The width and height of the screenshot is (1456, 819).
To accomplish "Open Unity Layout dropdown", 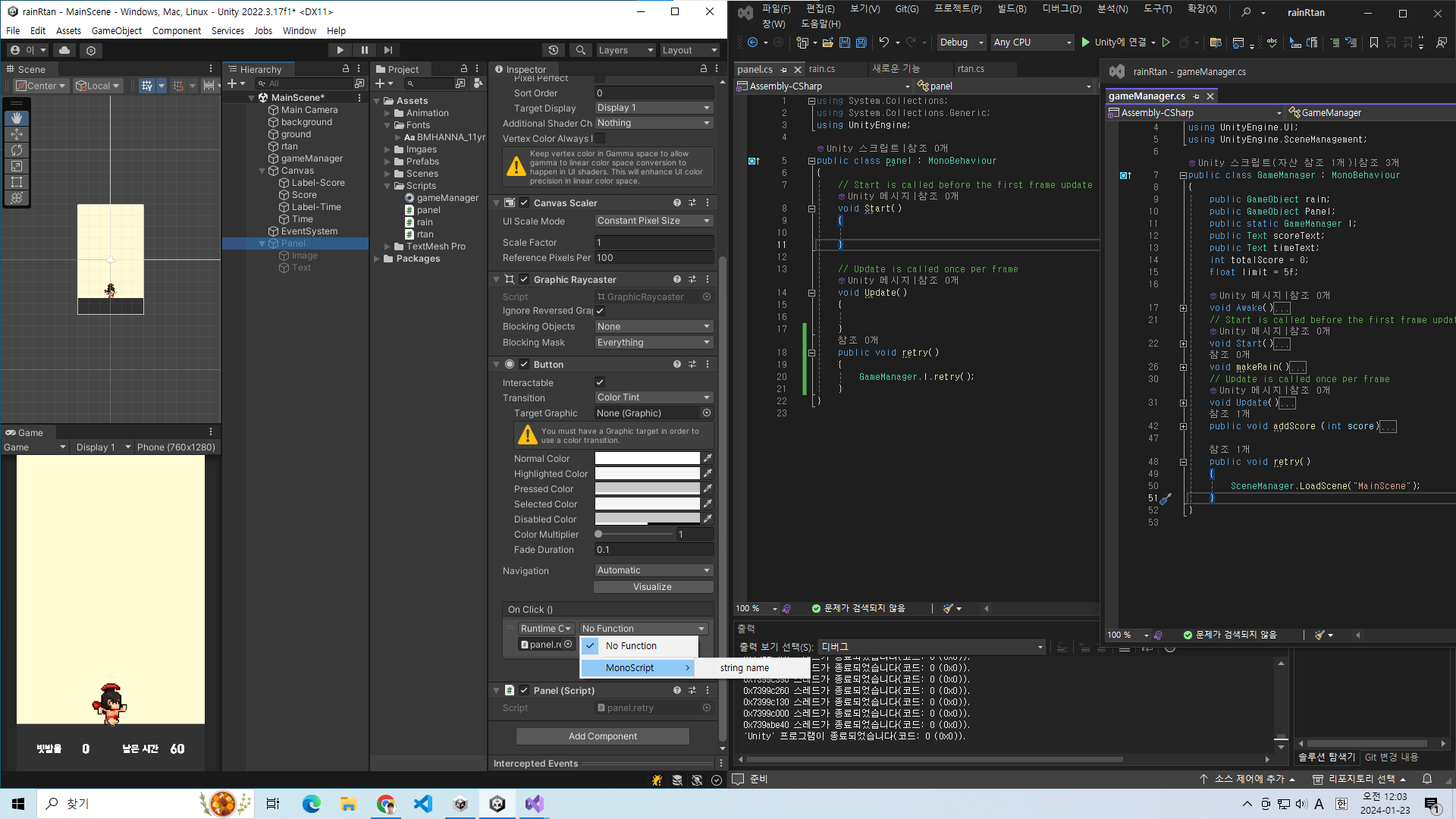I will (689, 50).
